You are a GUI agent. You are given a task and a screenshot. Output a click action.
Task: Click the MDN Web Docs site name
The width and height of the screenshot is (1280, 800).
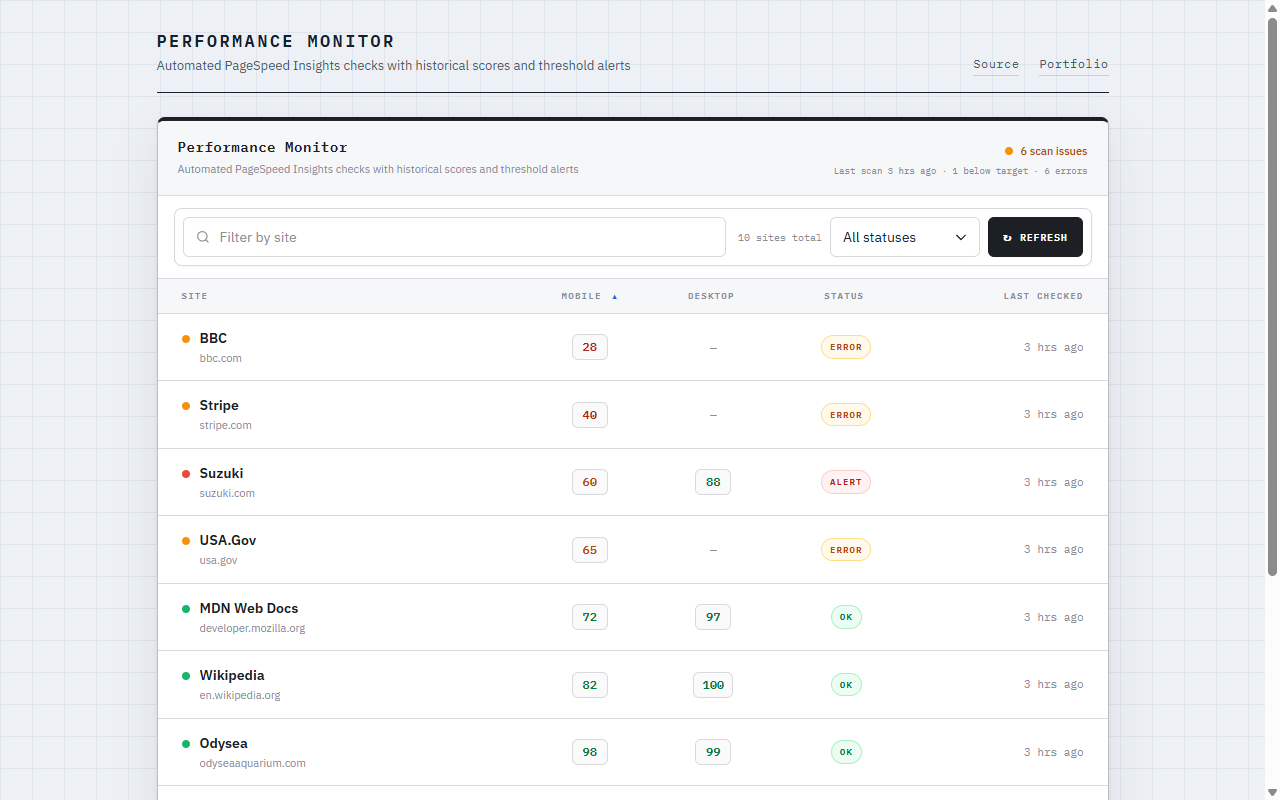coord(249,608)
